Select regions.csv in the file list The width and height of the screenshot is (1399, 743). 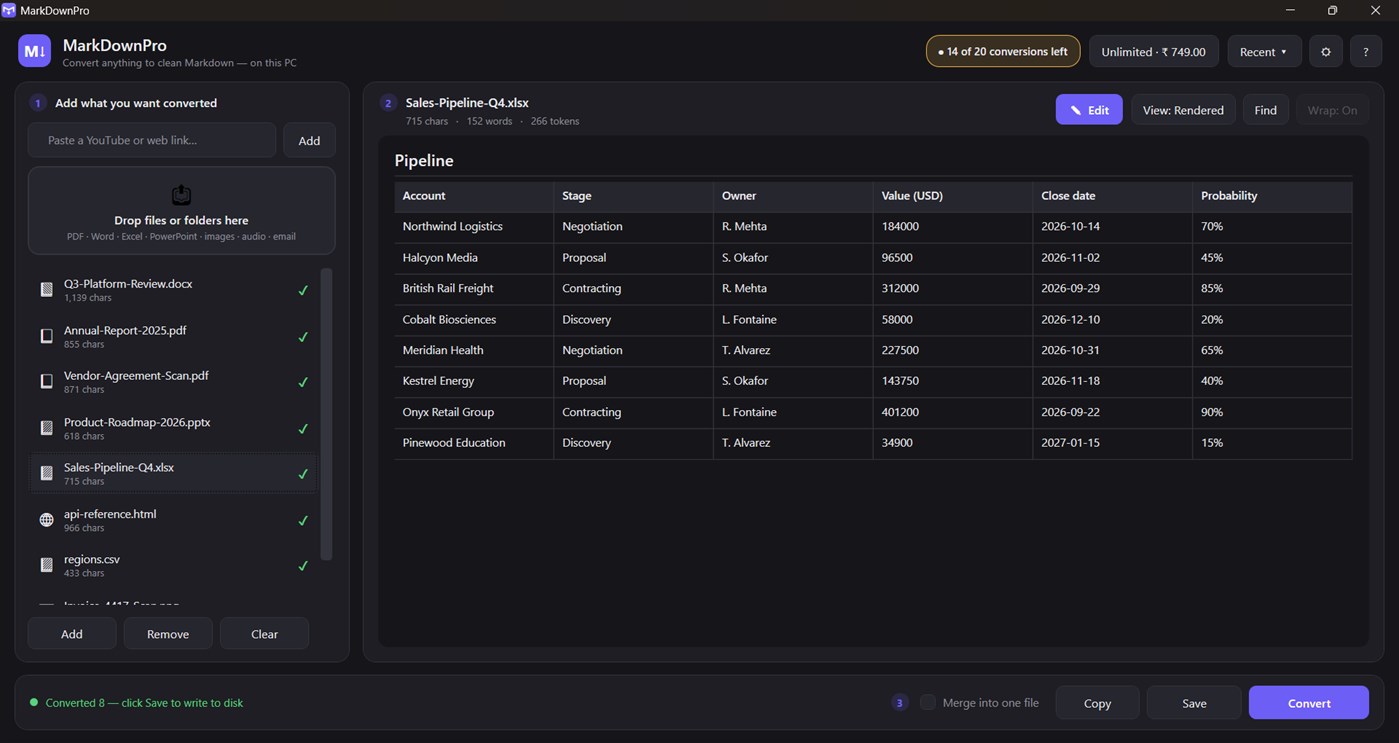[174, 566]
